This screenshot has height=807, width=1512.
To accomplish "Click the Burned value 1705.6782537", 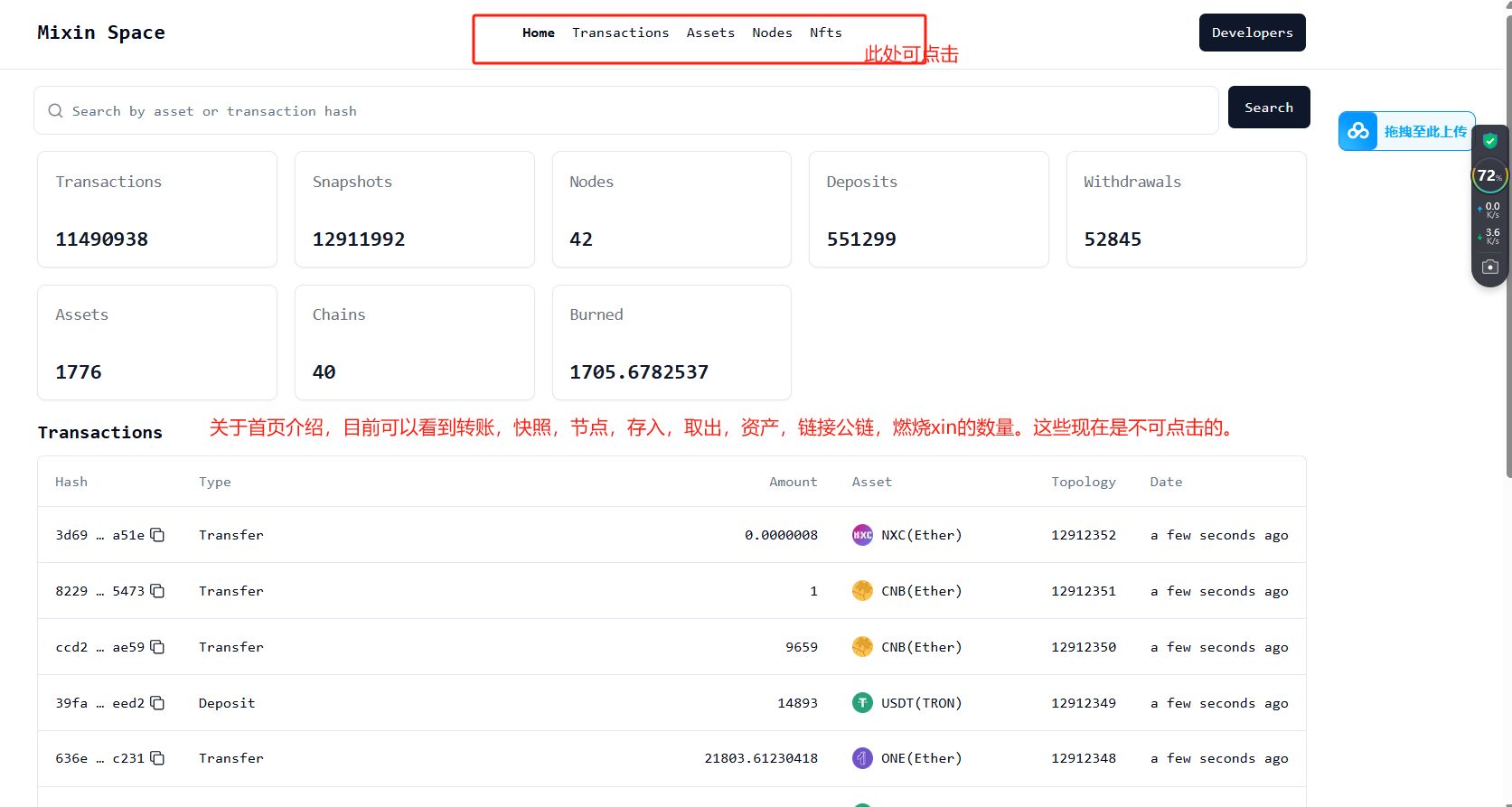I will click(639, 372).
